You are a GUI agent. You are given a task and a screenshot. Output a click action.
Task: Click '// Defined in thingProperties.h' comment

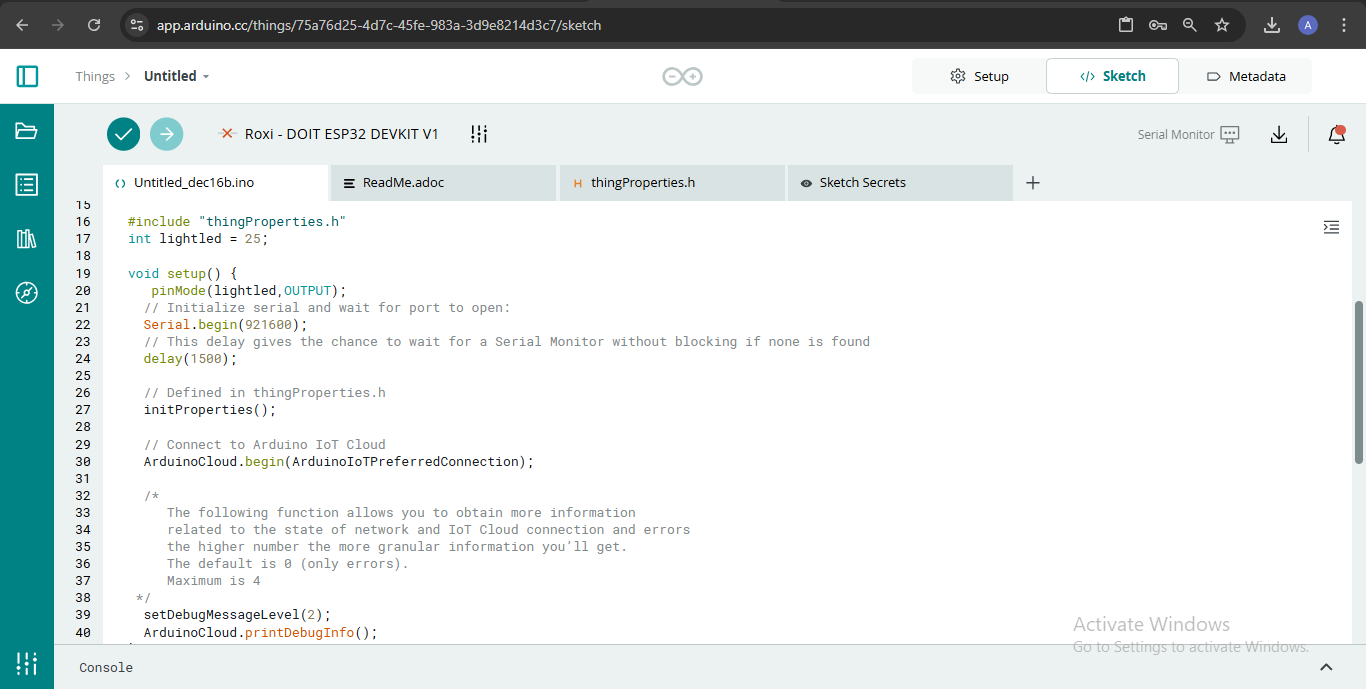click(264, 393)
